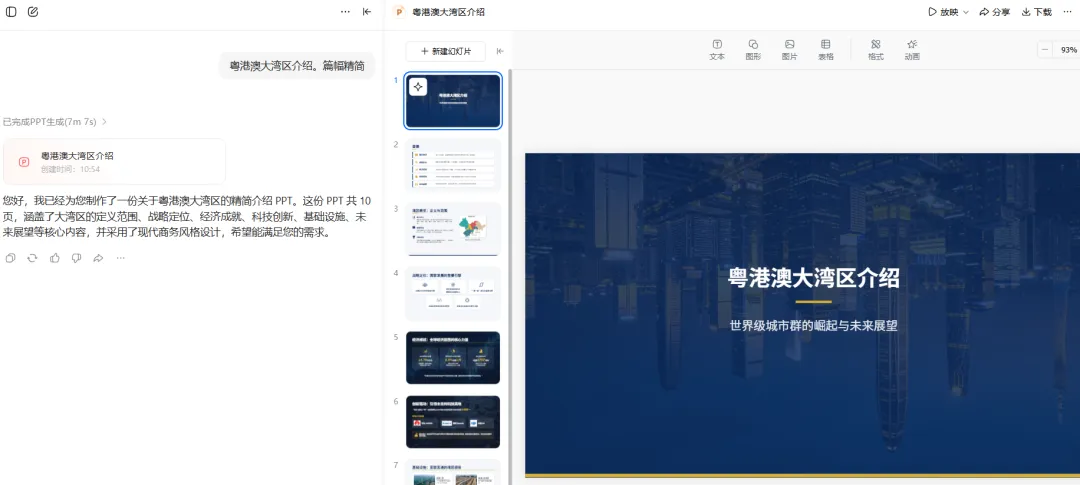The width and height of the screenshot is (1080, 485).
Task: Open response more options ellipsis
Action: click(x=121, y=258)
